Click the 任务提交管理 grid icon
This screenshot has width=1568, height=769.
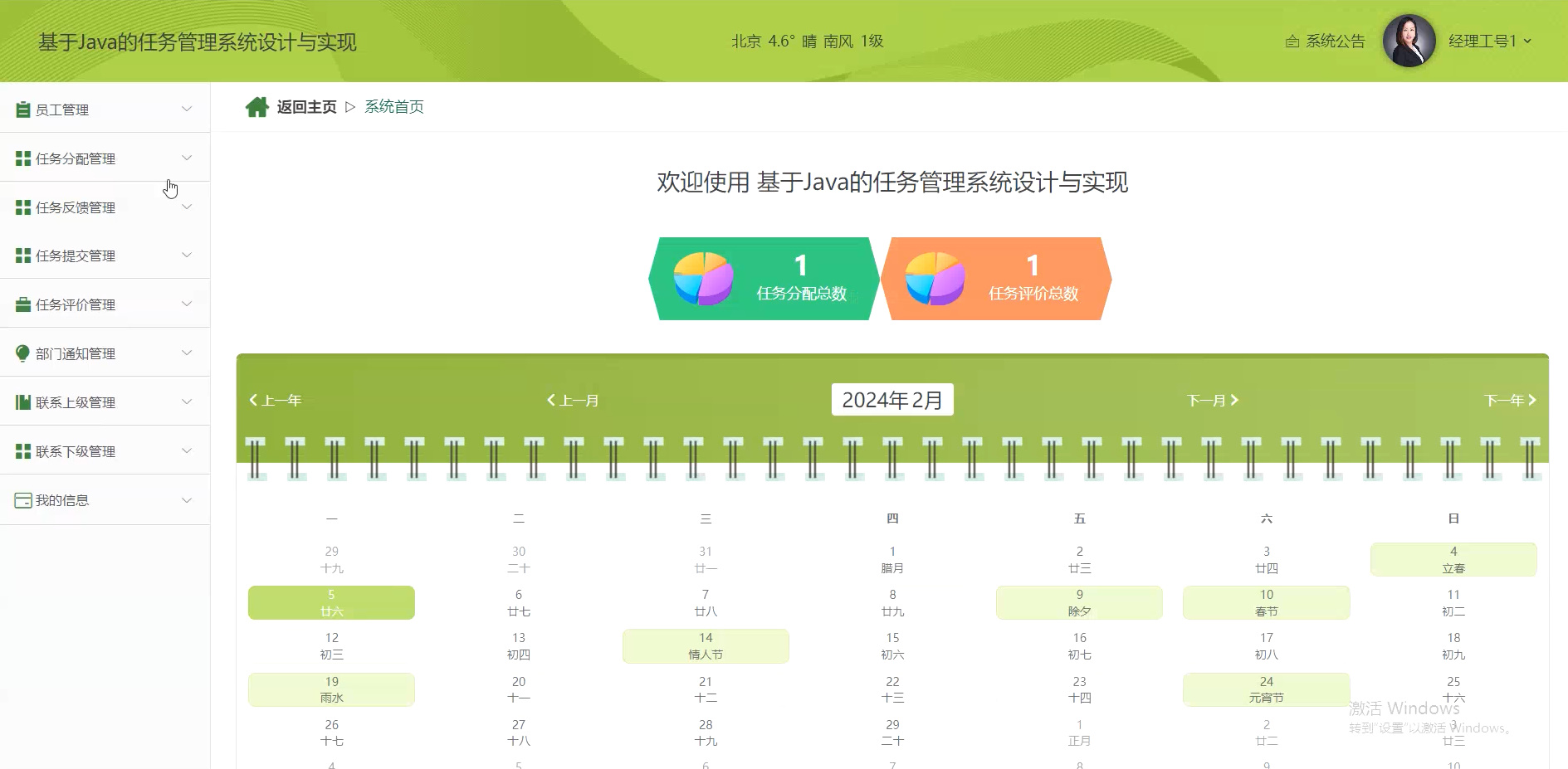click(x=23, y=256)
